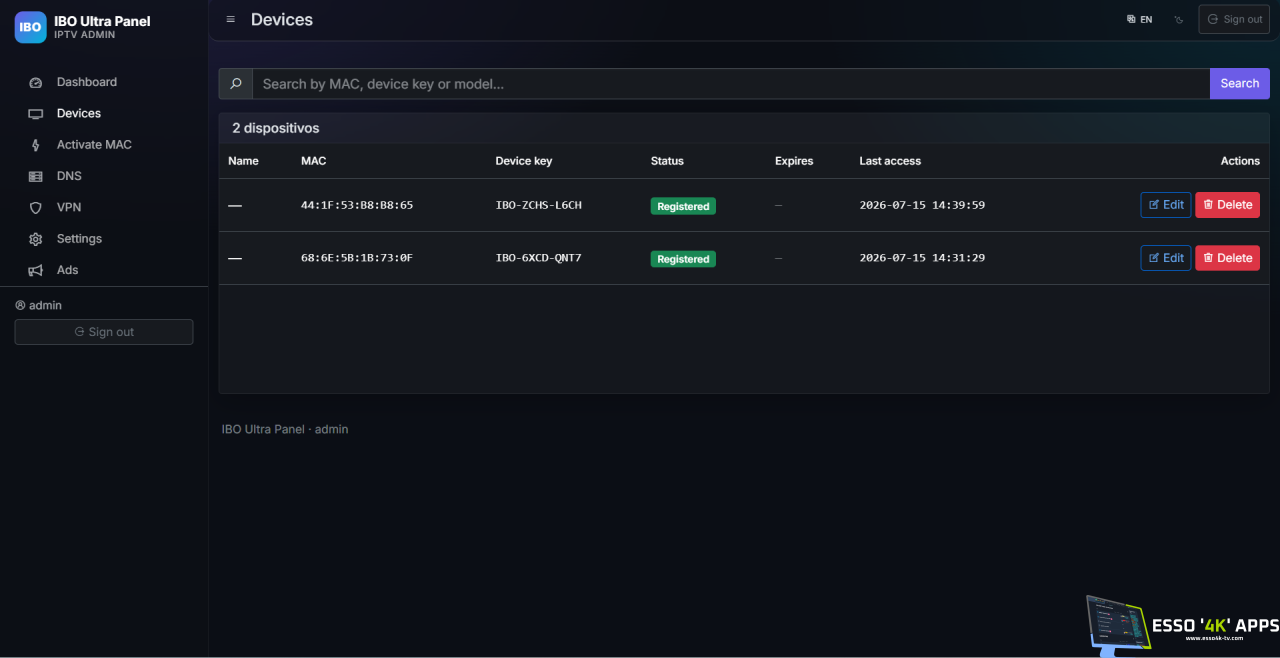Focus the MAC search input field
Screen dimensions: 1280x658
tap(731, 84)
